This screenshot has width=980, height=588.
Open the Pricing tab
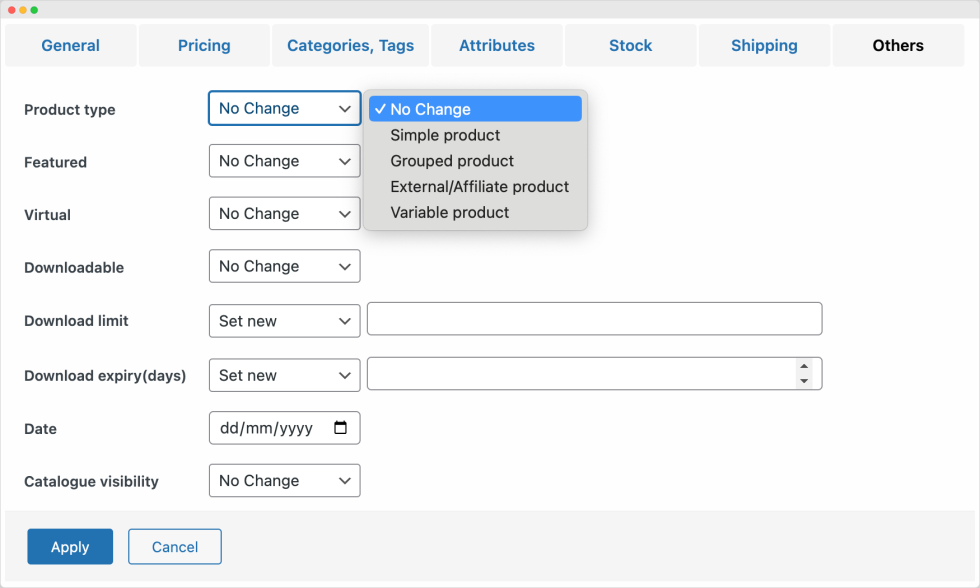(204, 46)
